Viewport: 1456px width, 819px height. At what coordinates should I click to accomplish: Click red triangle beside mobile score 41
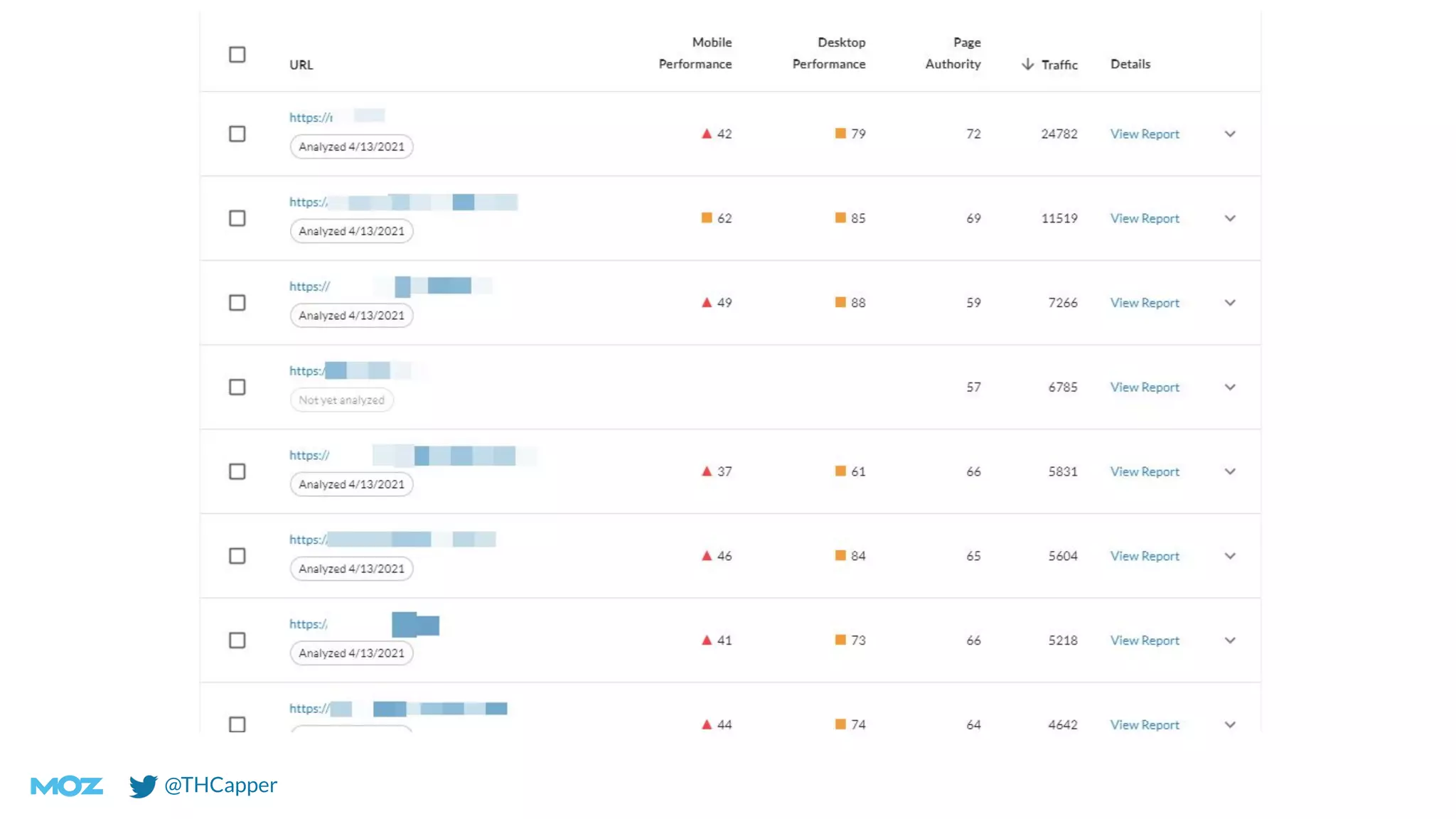pos(707,640)
